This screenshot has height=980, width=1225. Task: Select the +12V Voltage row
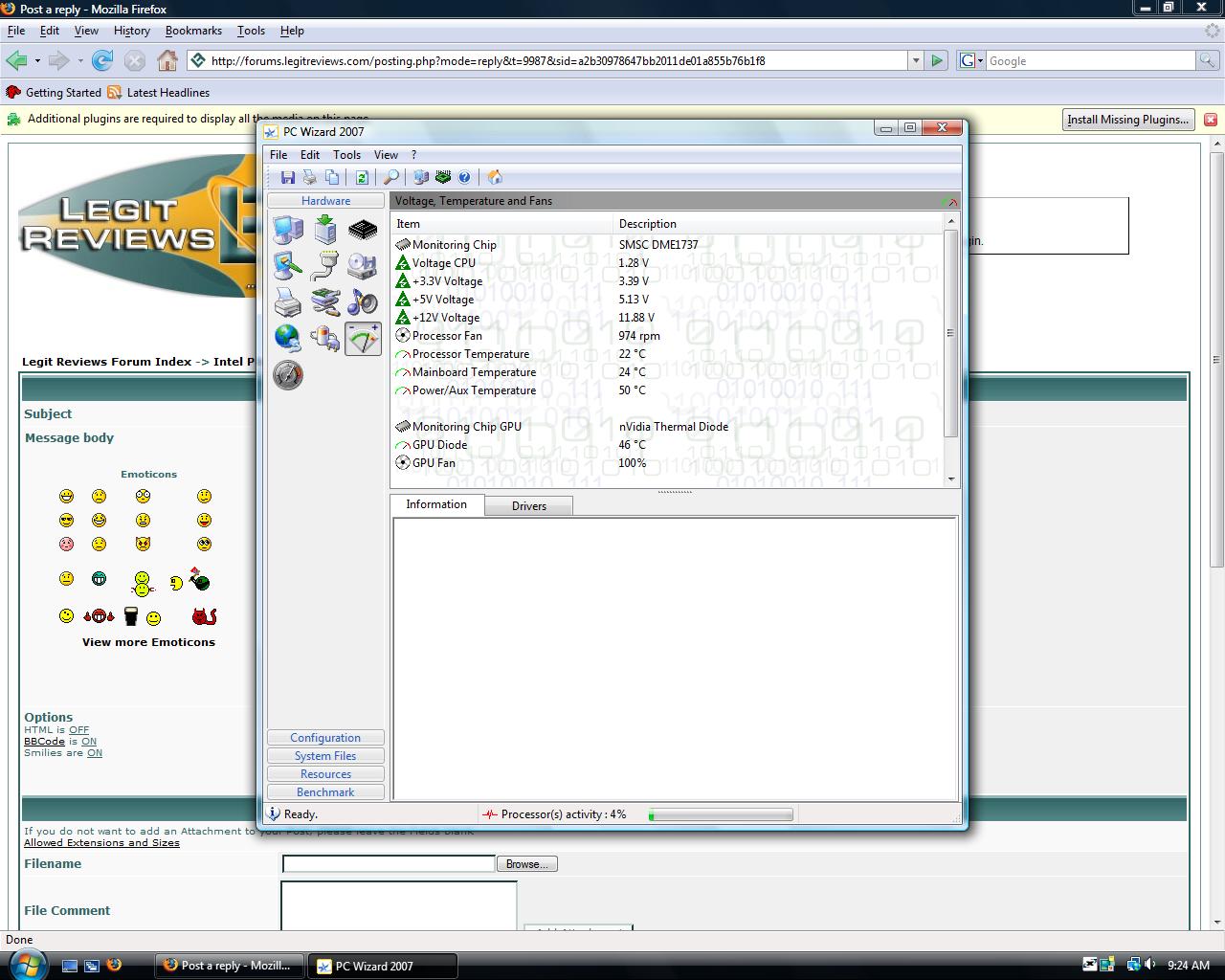click(x=667, y=318)
